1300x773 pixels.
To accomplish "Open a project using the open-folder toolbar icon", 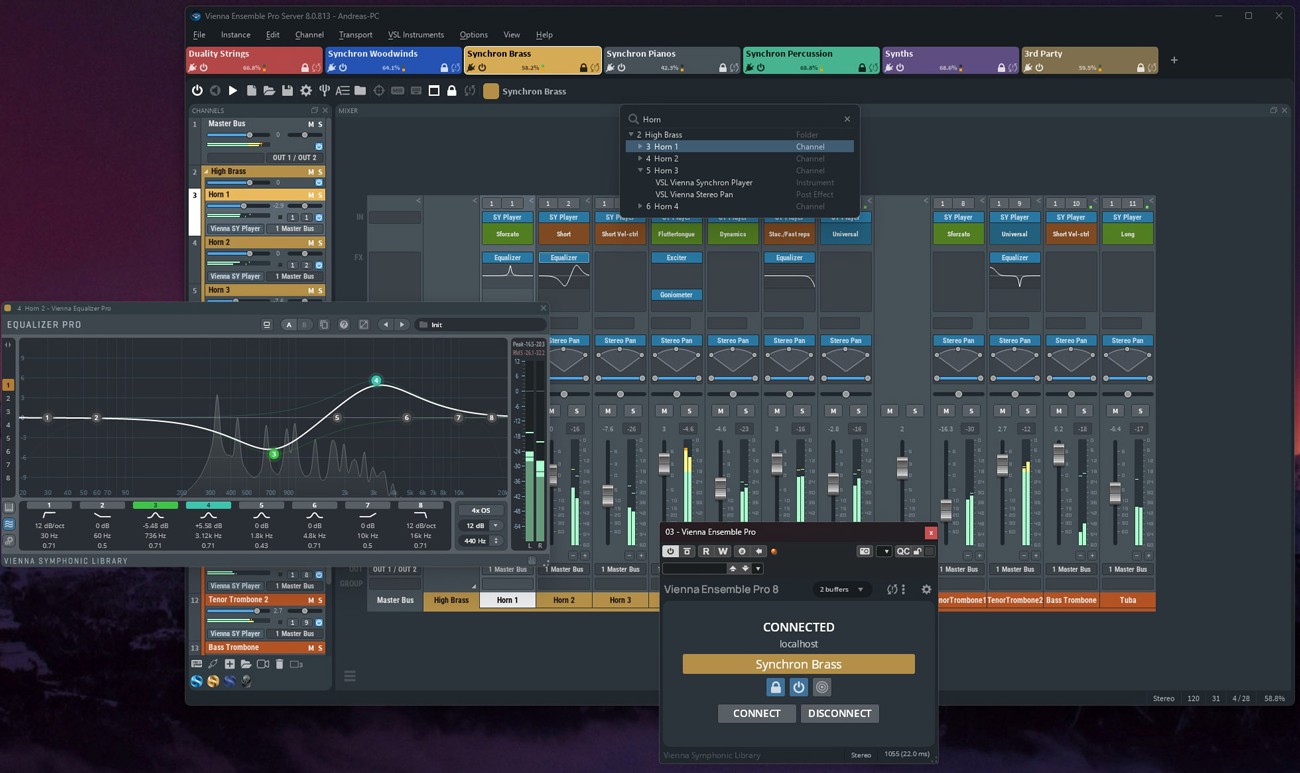I will [x=269, y=91].
